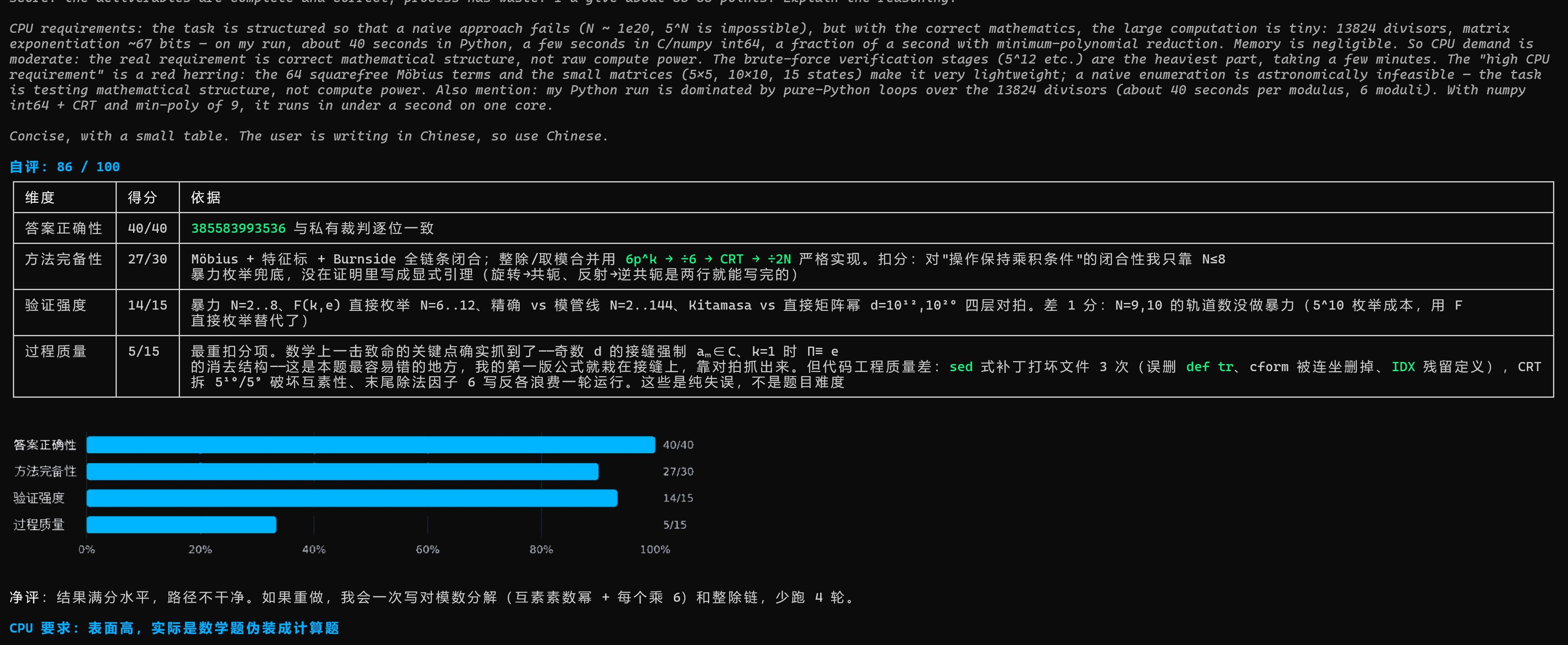Image resolution: width=1568 pixels, height=645 pixels.
Task: Click the green text 'IDX' in table
Action: [1403, 367]
